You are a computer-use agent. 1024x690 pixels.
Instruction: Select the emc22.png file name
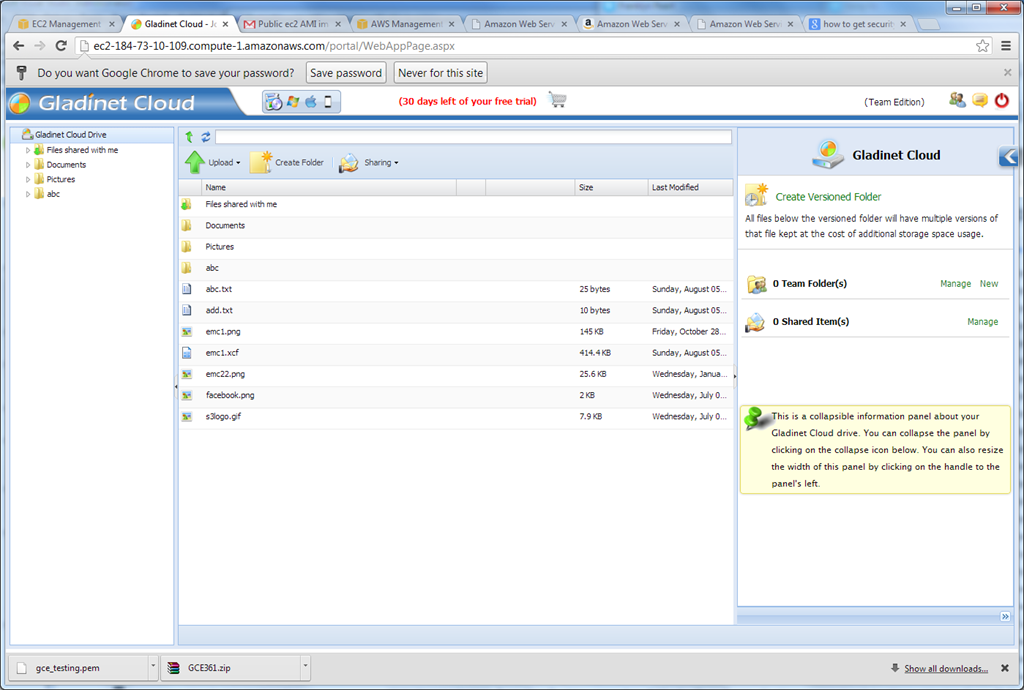225,374
